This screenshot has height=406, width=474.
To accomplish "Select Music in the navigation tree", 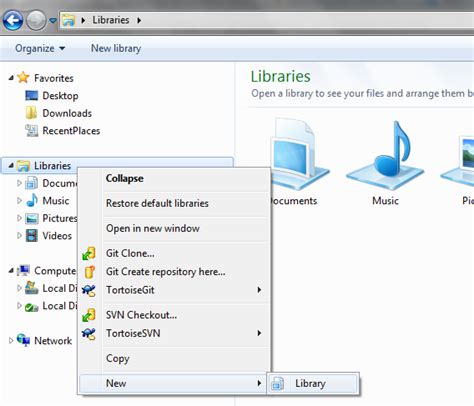I will 56,201.
